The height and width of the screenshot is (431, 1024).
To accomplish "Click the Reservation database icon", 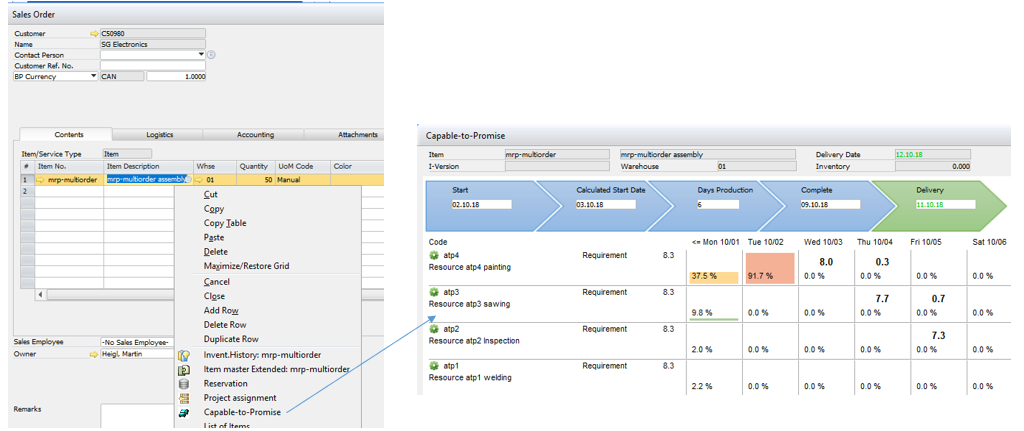I will [184, 384].
